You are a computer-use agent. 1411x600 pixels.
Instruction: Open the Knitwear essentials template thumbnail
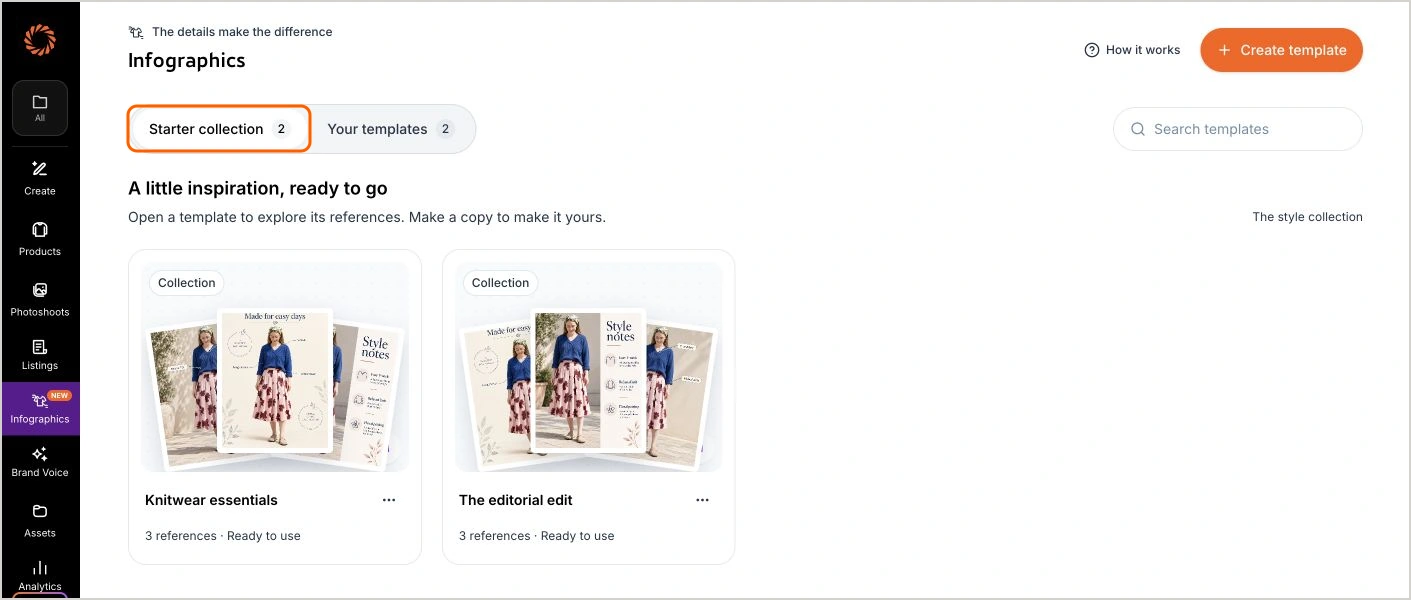[x=275, y=367]
